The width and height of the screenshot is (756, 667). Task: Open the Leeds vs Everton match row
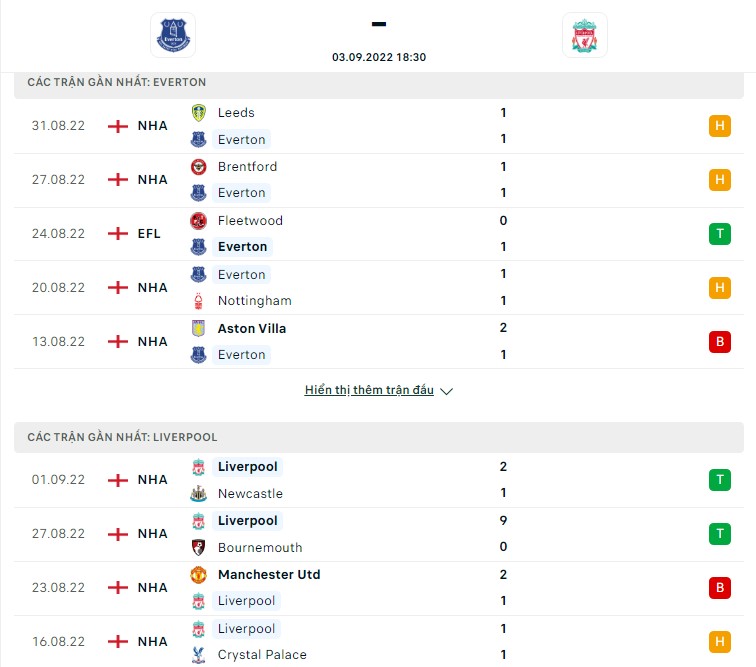click(378, 126)
